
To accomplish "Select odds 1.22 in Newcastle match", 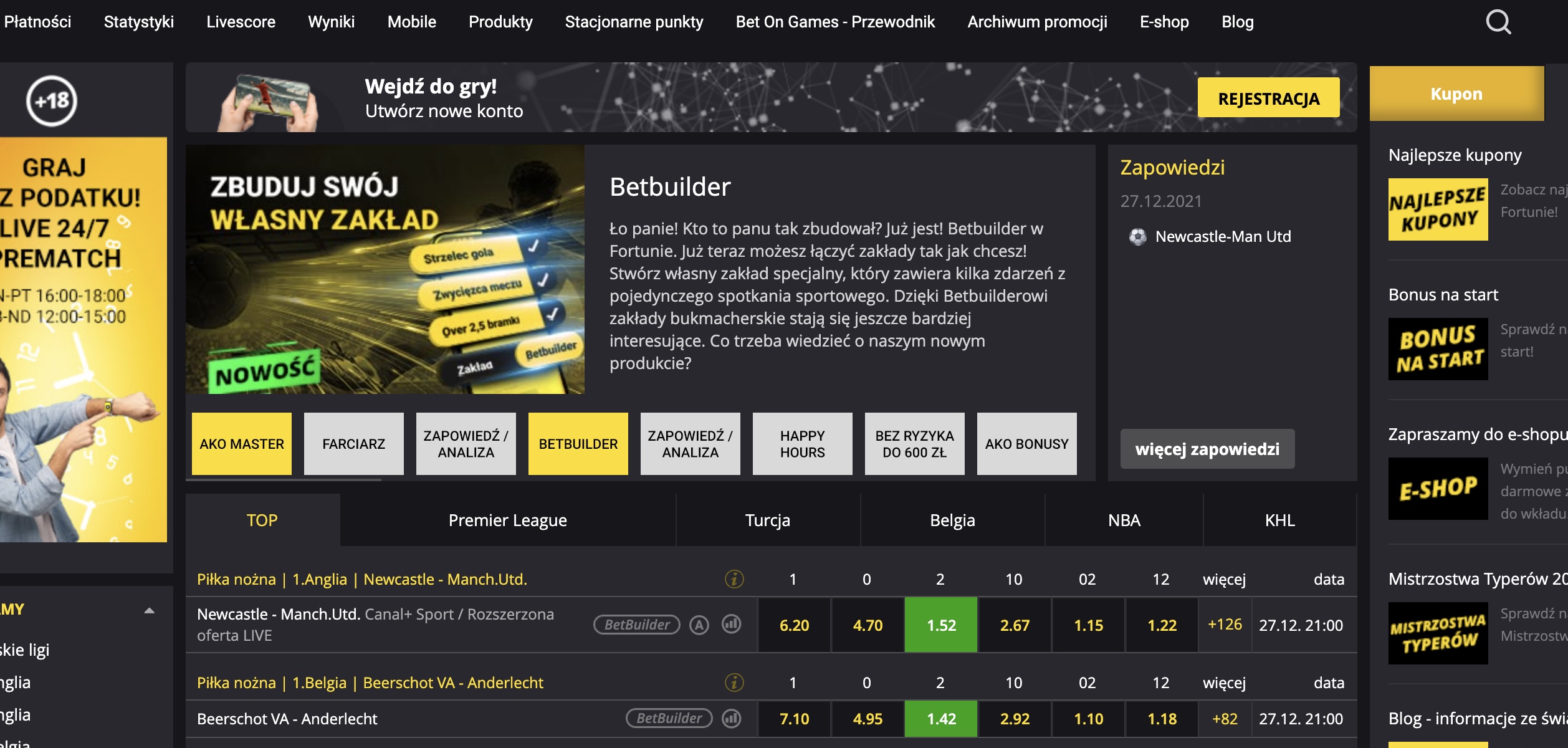I will pyautogui.click(x=1162, y=625).
